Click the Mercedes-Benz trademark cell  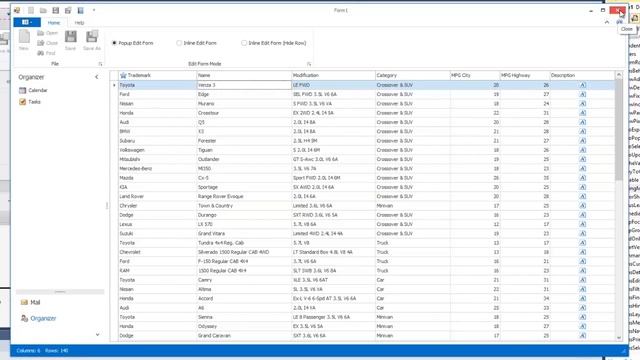coord(158,169)
